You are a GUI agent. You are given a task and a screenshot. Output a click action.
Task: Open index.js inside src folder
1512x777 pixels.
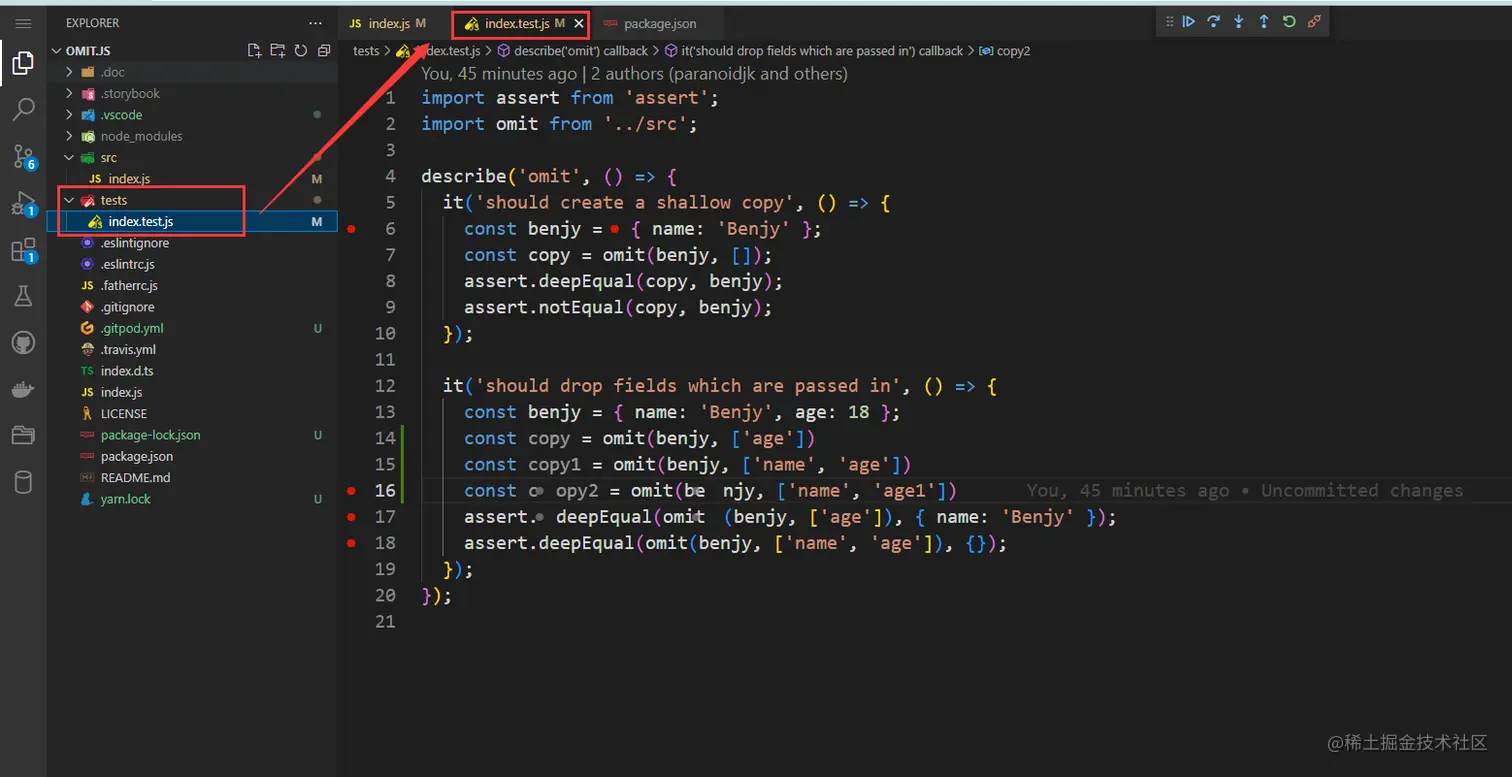193,179
